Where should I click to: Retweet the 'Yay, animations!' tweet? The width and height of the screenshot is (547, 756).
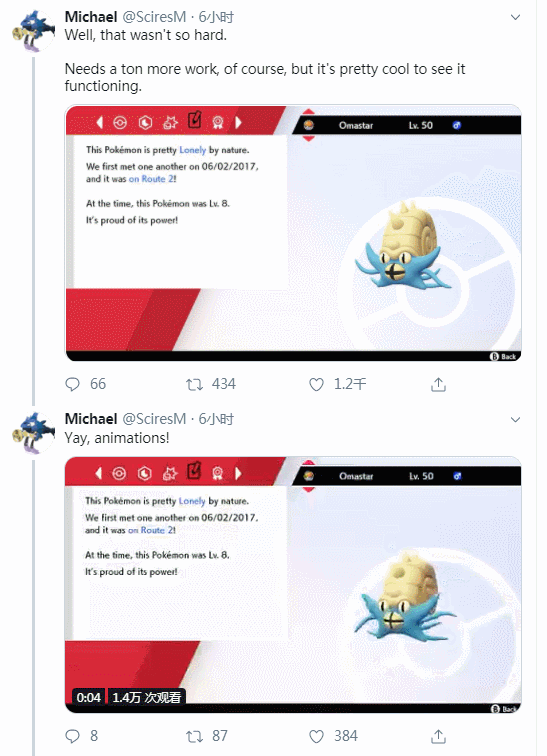tap(195, 736)
